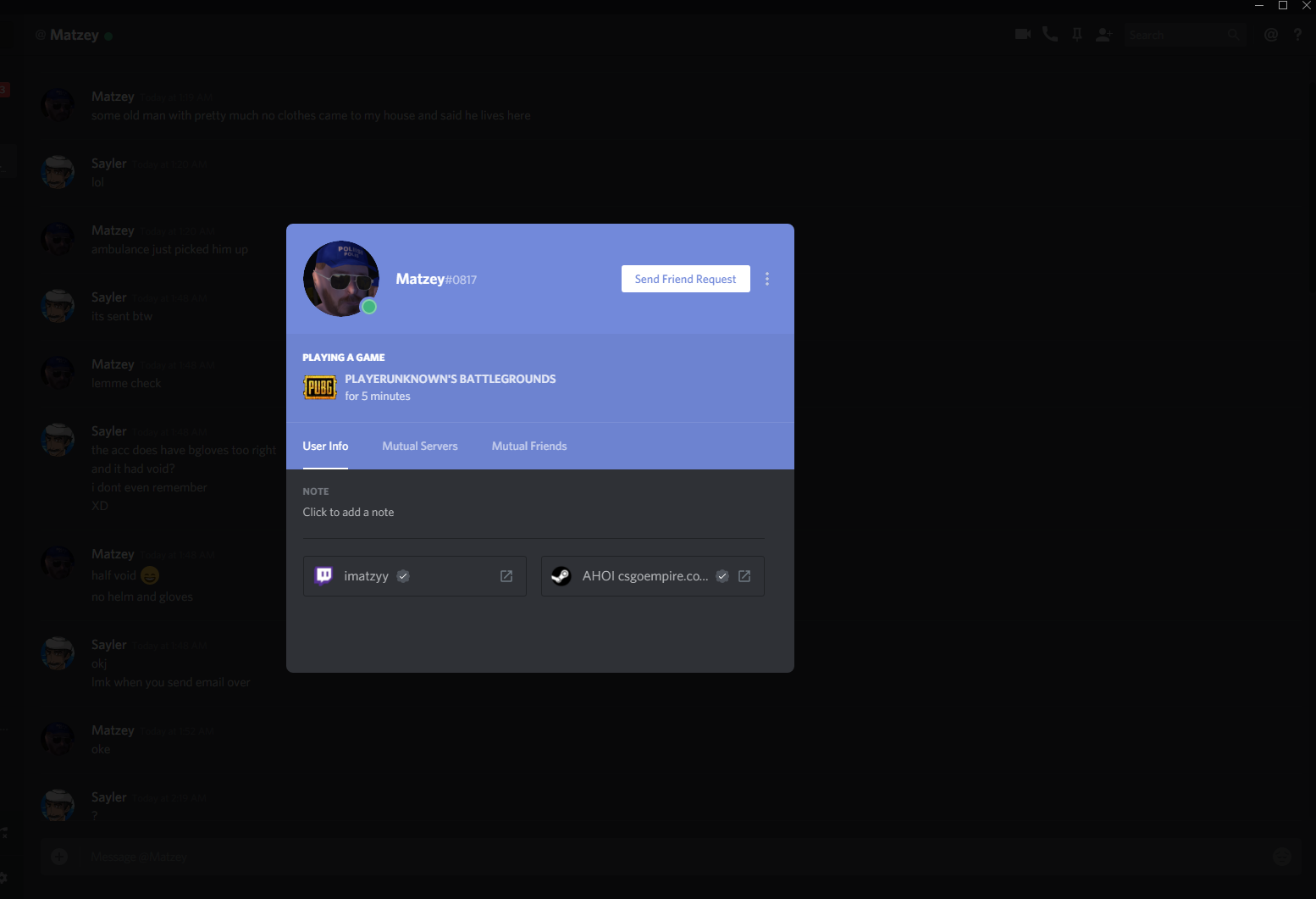Add friends to DM icon
This screenshot has width=1316, height=899.
pyautogui.click(x=1104, y=35)
